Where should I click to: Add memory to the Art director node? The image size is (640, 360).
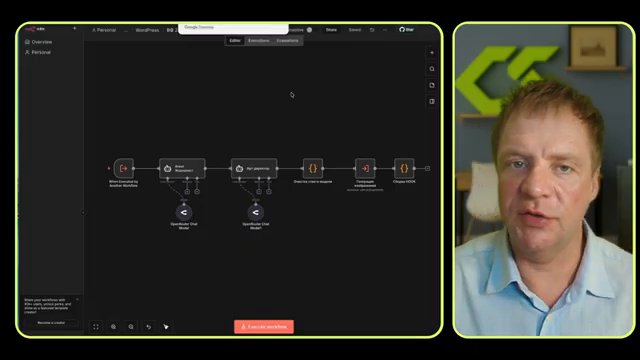coord(259,191)
